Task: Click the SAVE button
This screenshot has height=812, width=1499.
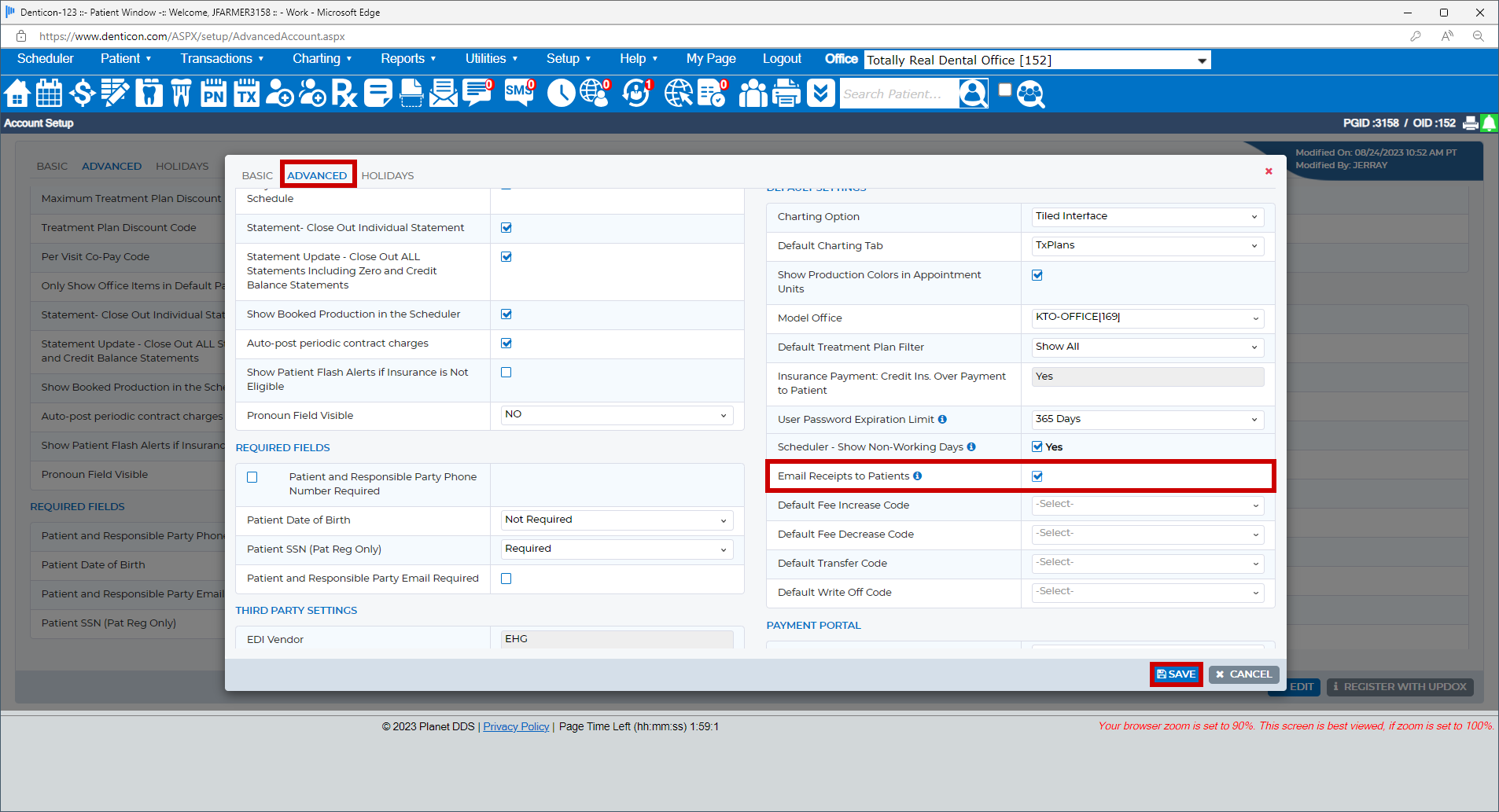Action: 1176,674
